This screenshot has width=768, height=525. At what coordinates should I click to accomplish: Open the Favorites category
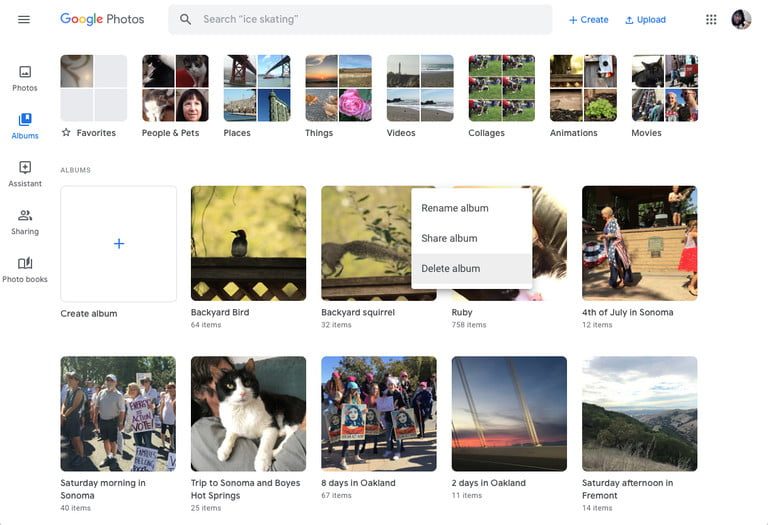[x=94, y=88]
